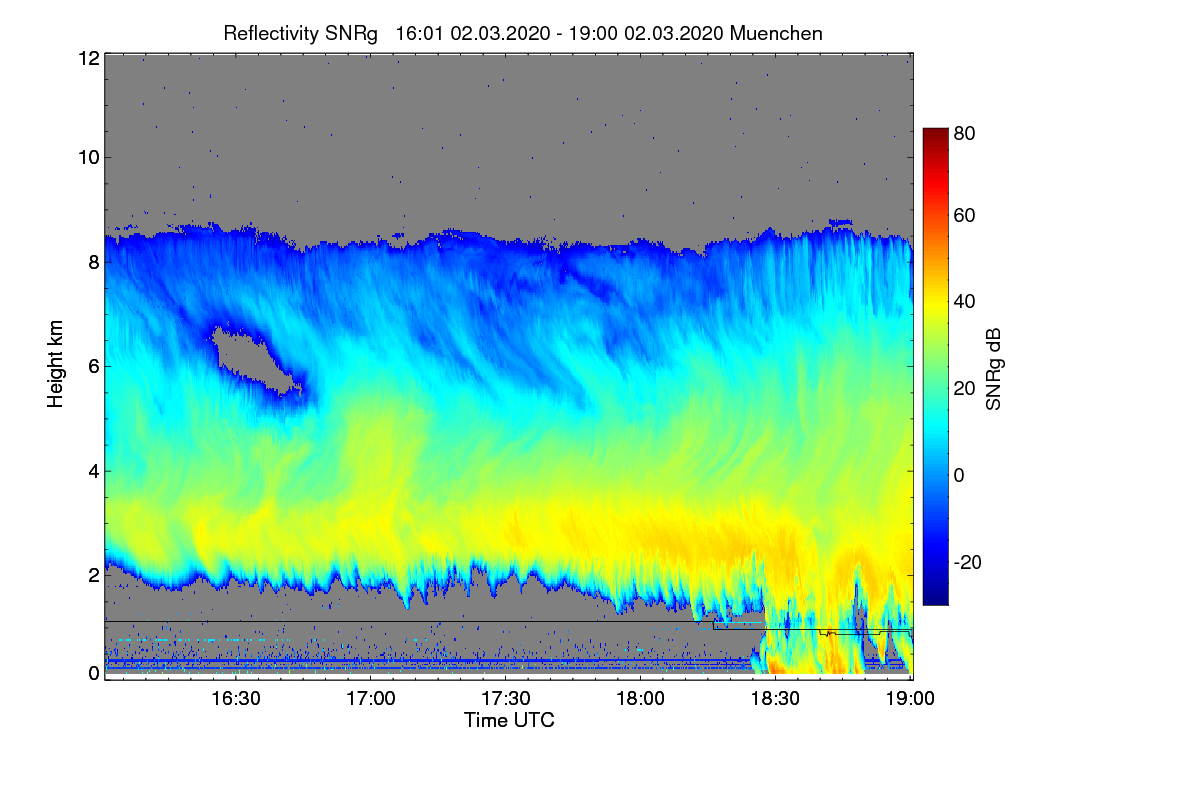Image resolution: width=1200 pixels, height=800 pixels.
Task: Click the dark red top of colorbar
Action: (935, 135)
